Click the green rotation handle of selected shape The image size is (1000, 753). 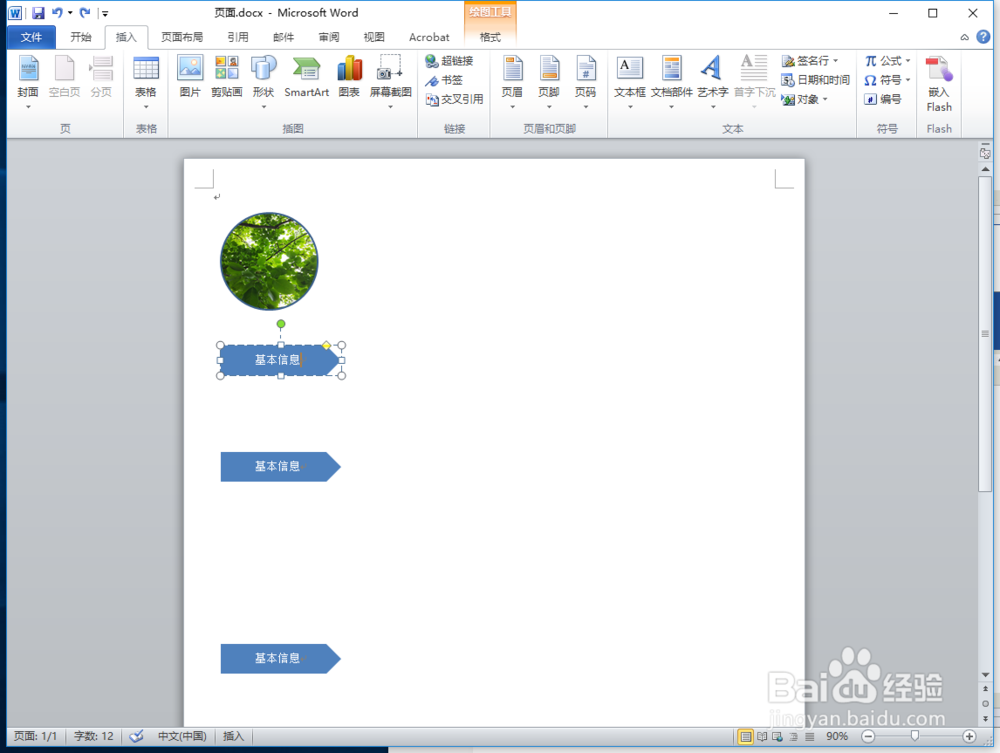coord(281,324)
